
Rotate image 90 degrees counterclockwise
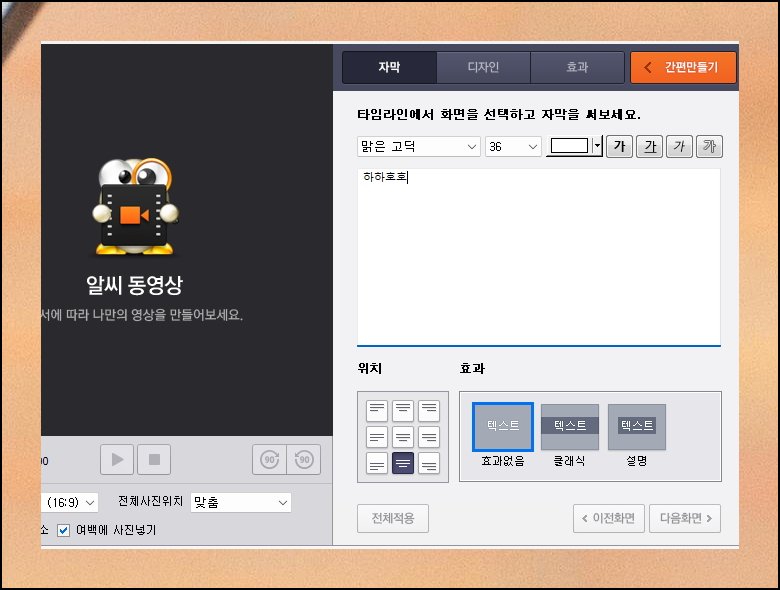[x=303, y=459]
